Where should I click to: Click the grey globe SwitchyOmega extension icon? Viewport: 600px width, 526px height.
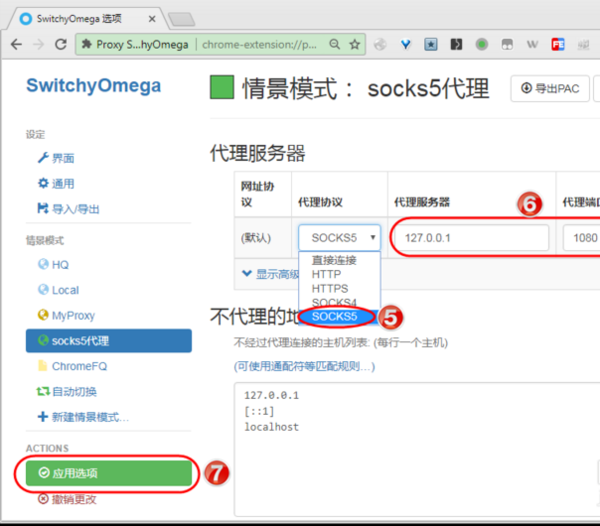point(380,45)
